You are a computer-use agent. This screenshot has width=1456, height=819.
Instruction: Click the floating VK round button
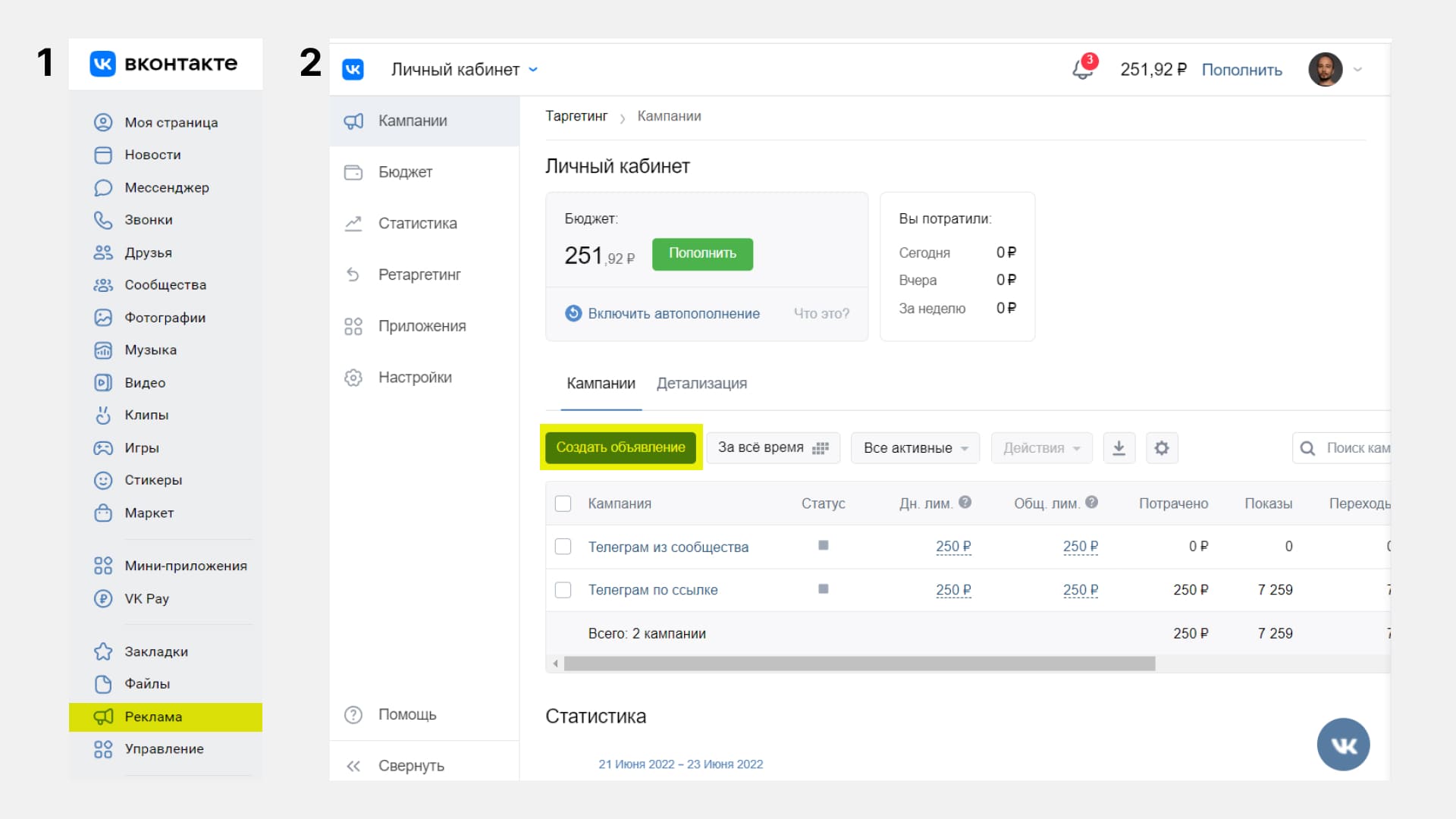tap(1343, 745)
